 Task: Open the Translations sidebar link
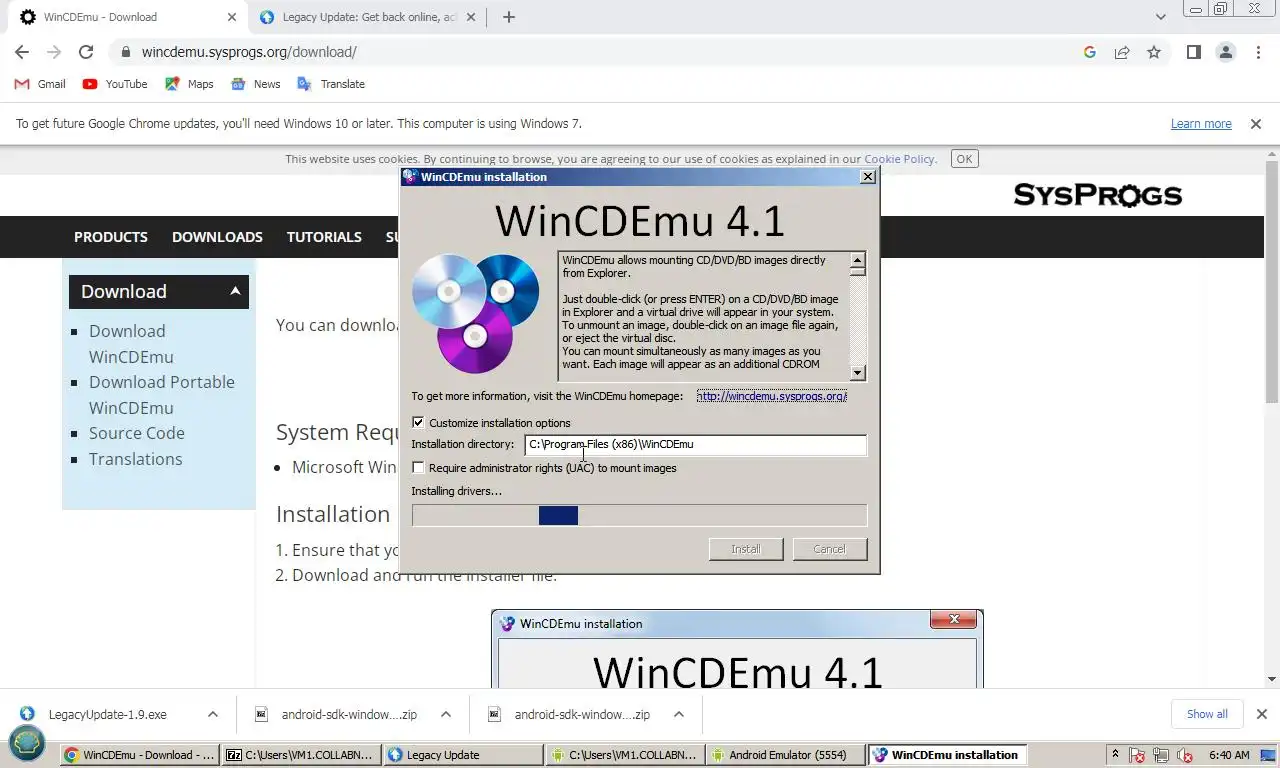[x=135, y=459]
